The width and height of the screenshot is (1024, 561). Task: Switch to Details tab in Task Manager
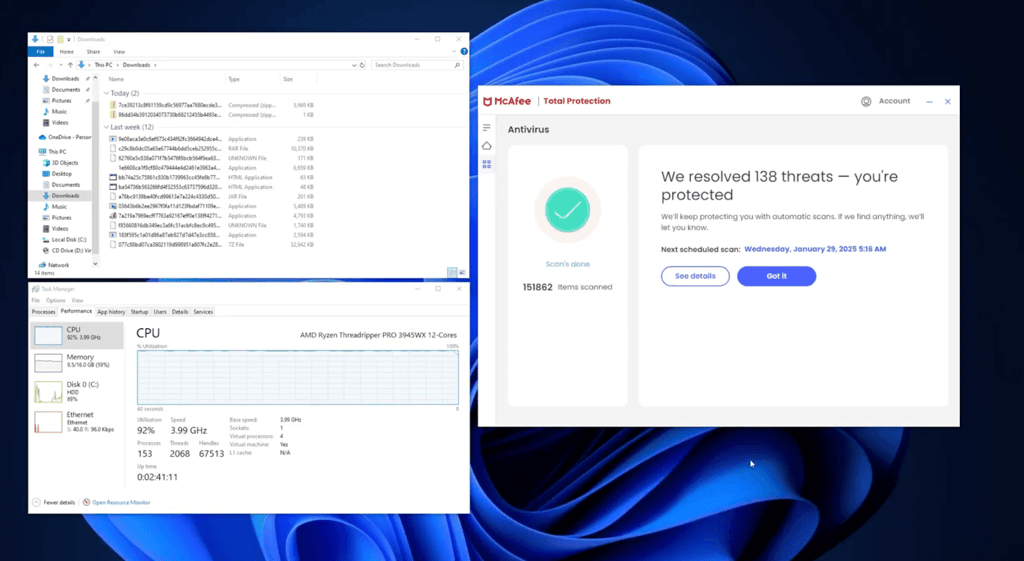pos(180,312)
